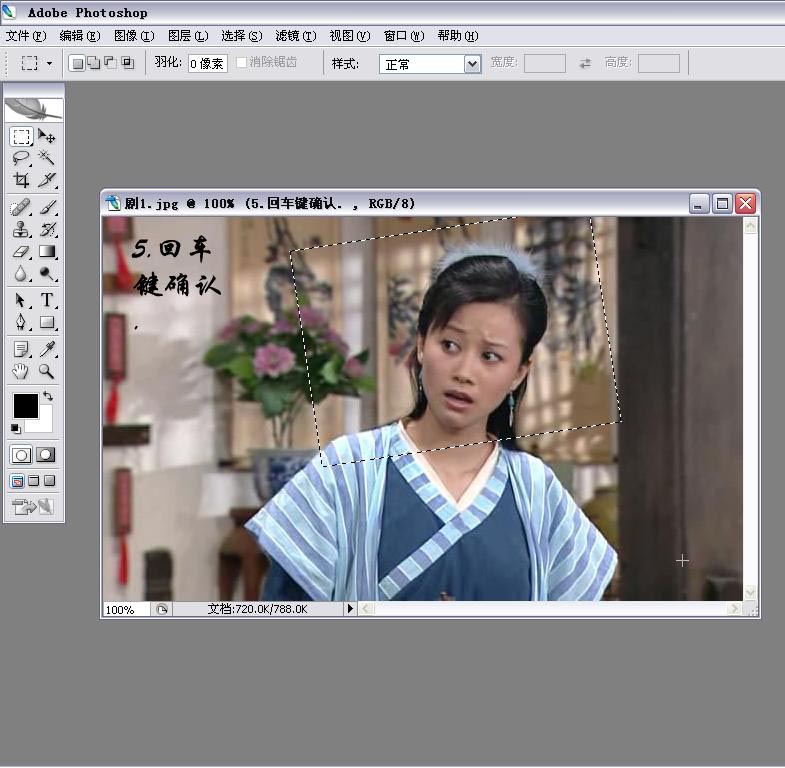785x768 pixels.
Task: Click the swap width and height icon
Action: click(585, 64)
